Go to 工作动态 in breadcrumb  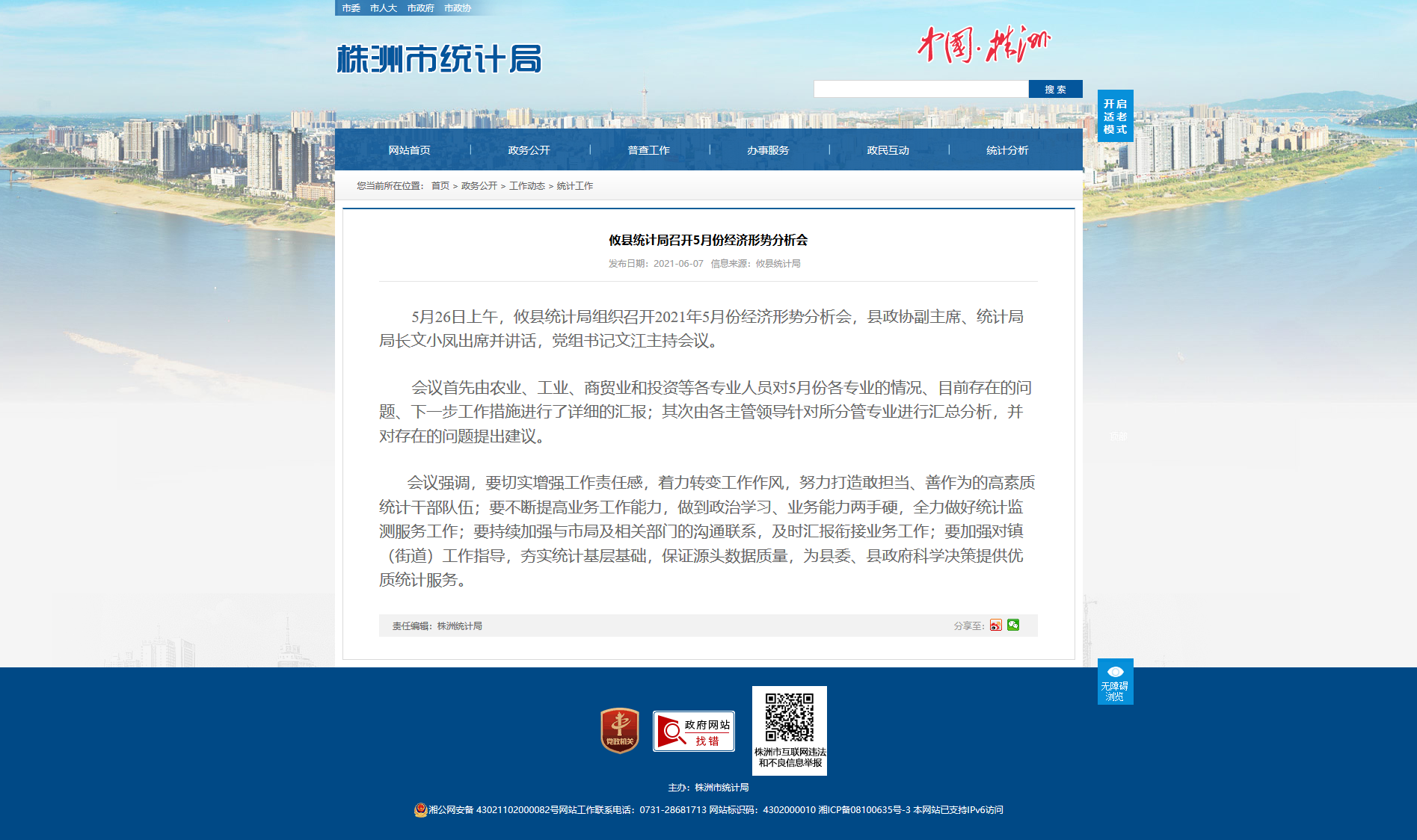point(526,186)
